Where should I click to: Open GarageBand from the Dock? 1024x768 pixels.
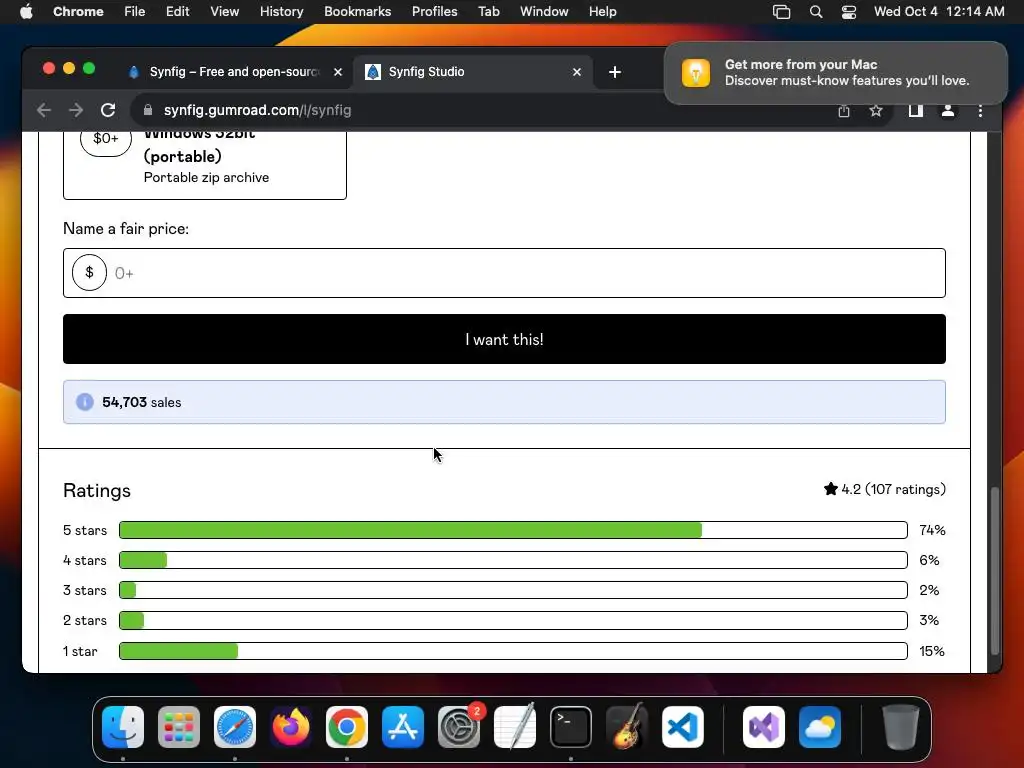coord(627,726)
